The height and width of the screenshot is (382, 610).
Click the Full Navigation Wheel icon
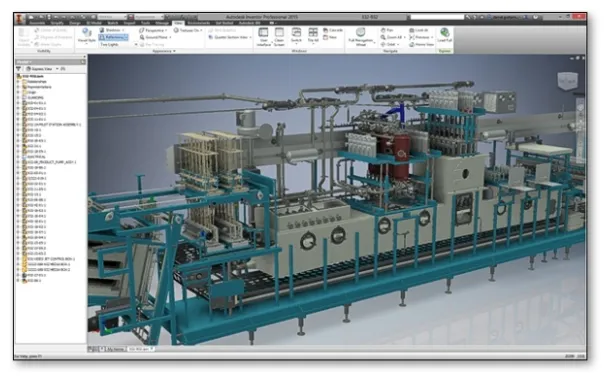point(361,32)
